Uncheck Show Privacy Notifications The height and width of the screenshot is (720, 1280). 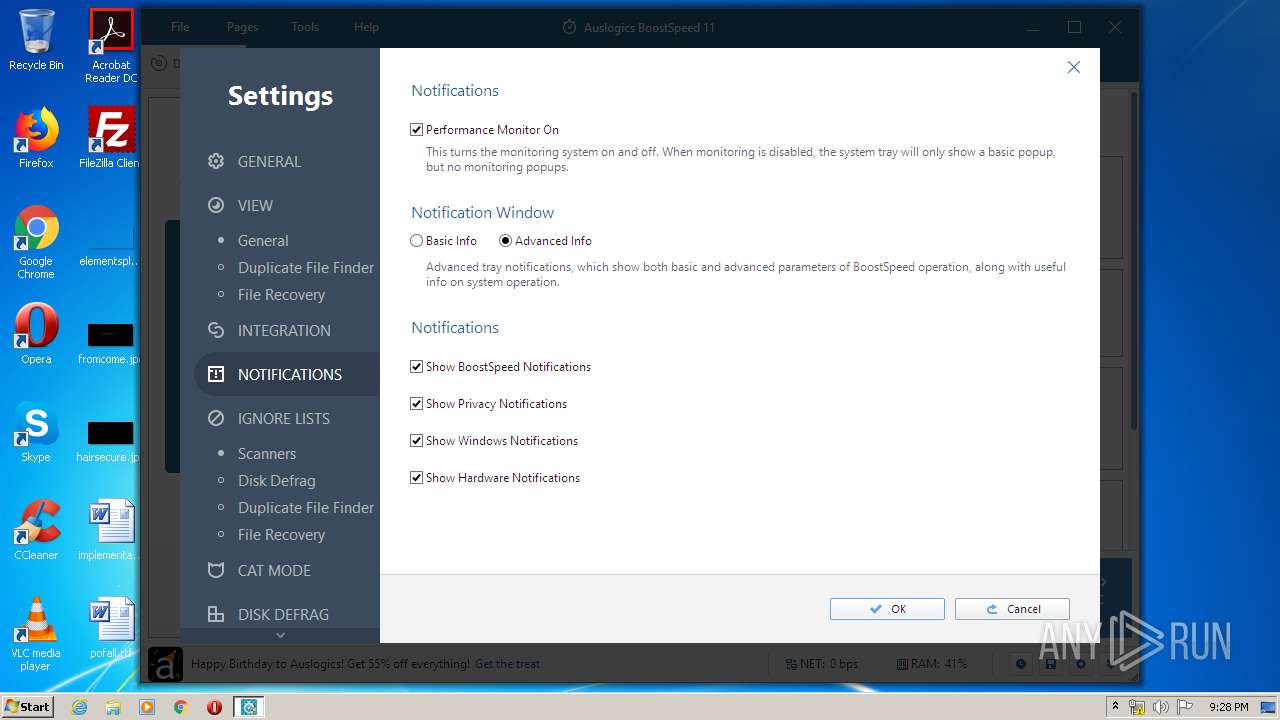pos(417,404)
